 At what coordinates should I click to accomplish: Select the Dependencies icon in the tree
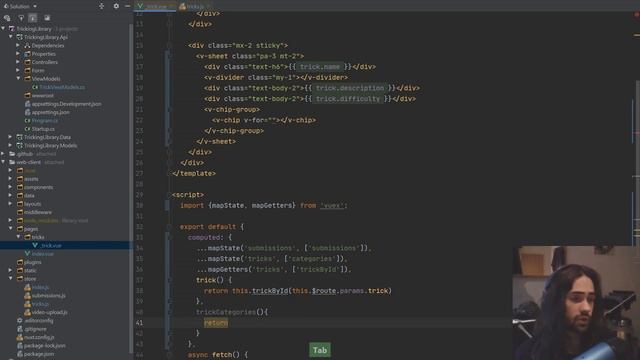pos(27,45)
